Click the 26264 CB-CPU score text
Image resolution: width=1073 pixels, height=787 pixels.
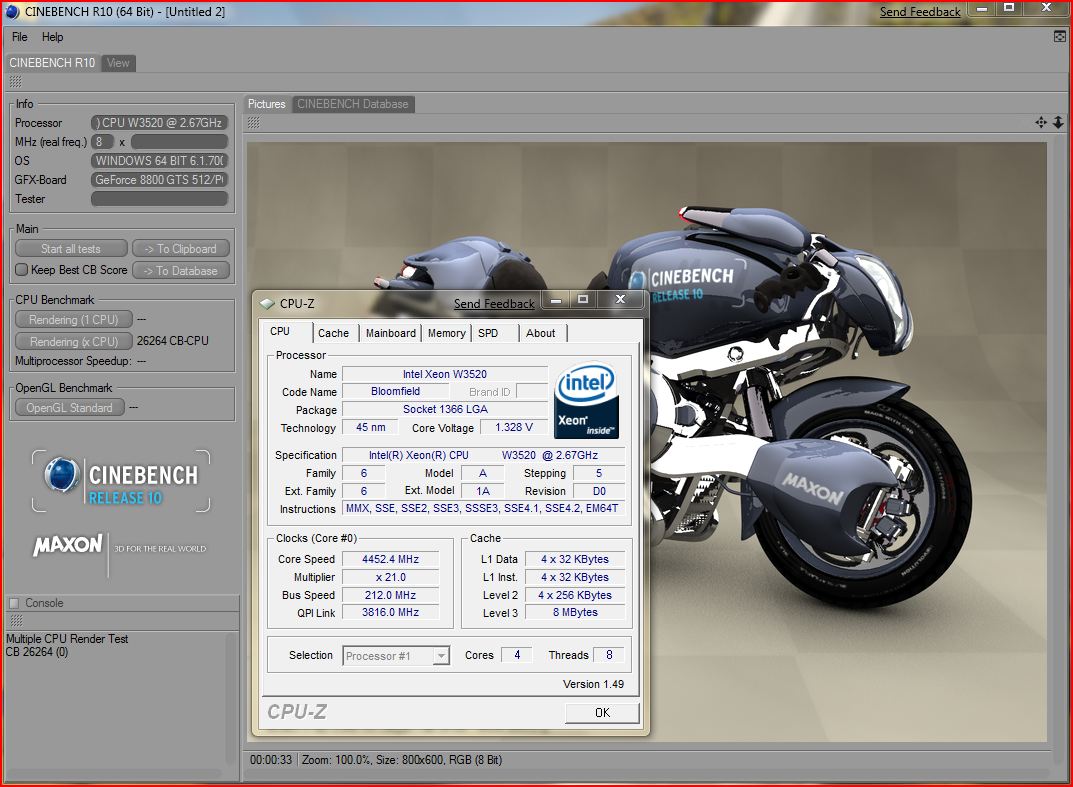(x=172, y=341)
